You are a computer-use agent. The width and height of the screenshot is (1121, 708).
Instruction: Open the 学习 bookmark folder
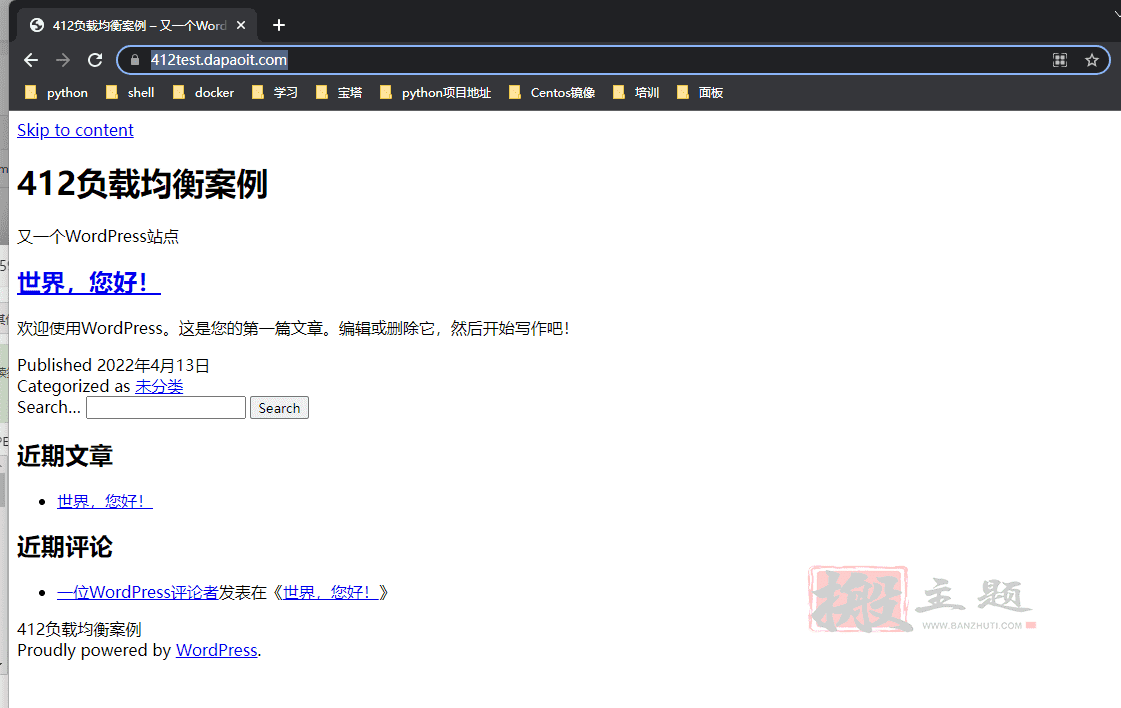[x=275, y=93]
